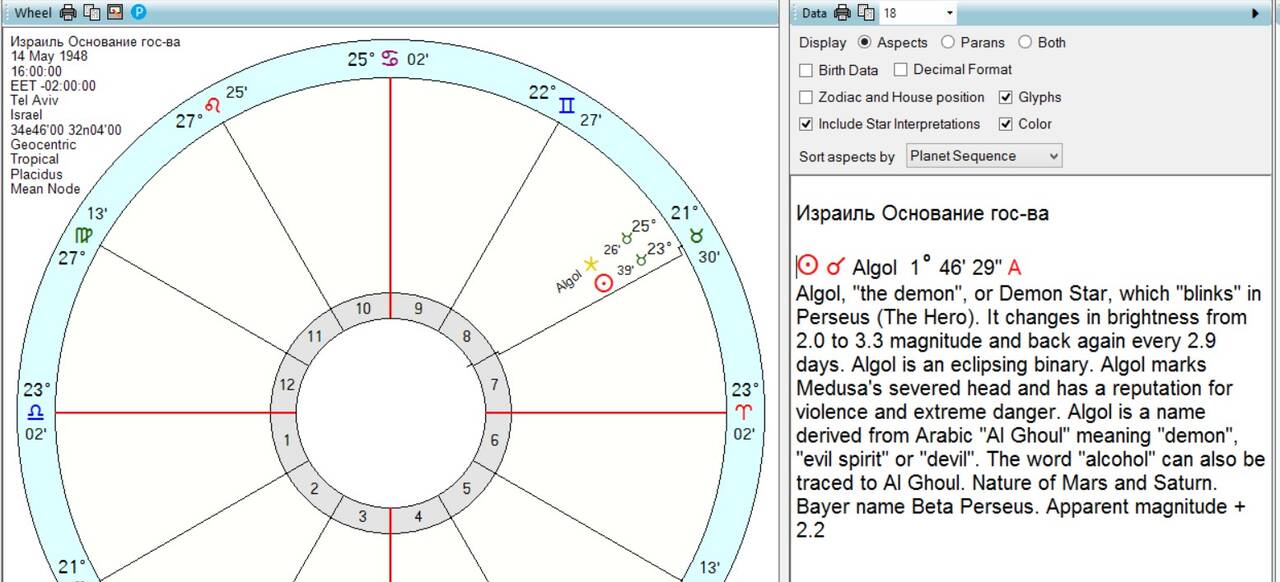
Task: Click the Aries glyph at the Descendant
Action: (744, 412)
